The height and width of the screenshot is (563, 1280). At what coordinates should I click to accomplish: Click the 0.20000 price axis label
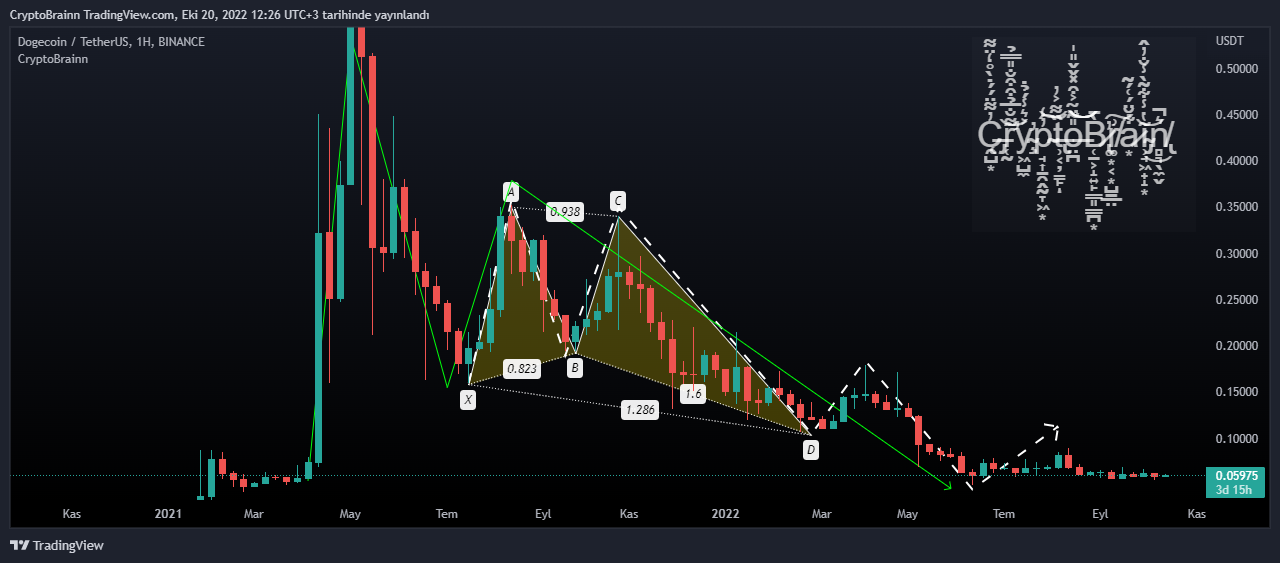tap(1236, 346)
